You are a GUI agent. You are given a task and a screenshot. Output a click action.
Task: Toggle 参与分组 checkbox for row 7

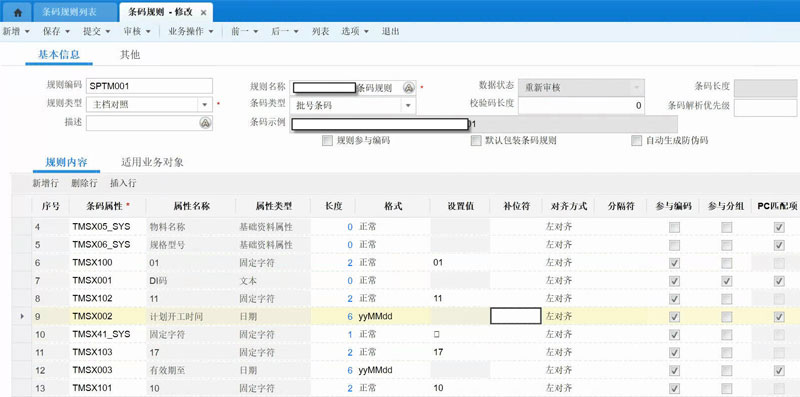coord(727,281)
